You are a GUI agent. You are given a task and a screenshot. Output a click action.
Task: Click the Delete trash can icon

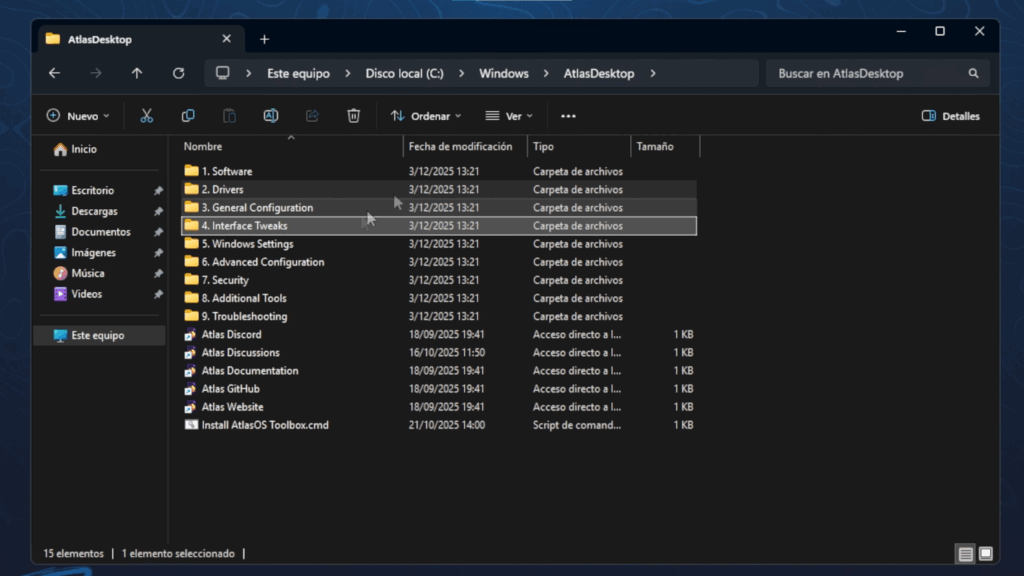(353, 116)
